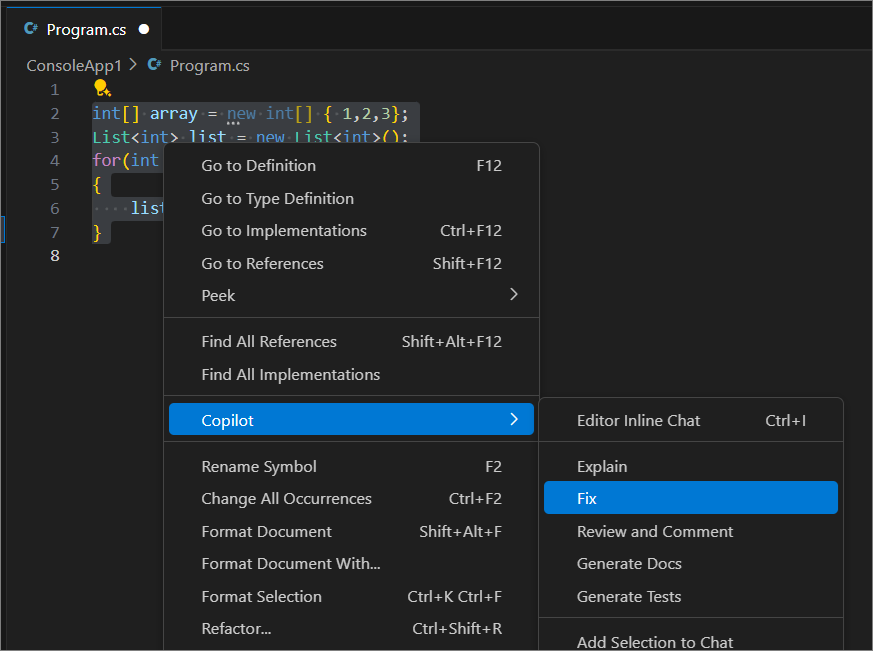The height and width of the screenshot is (651, 873).
Task: Choose Generate Tests
Action: pyautogui.click(x=691, y=596)
